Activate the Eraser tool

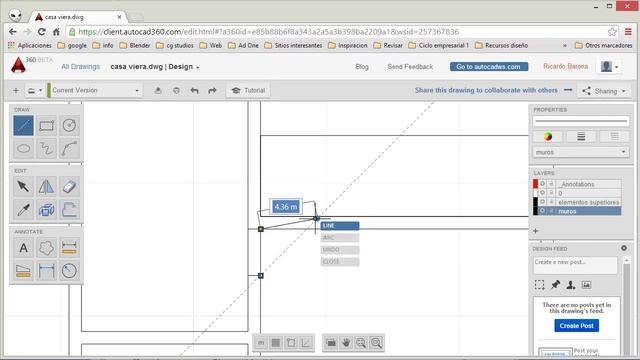[69, 187]
